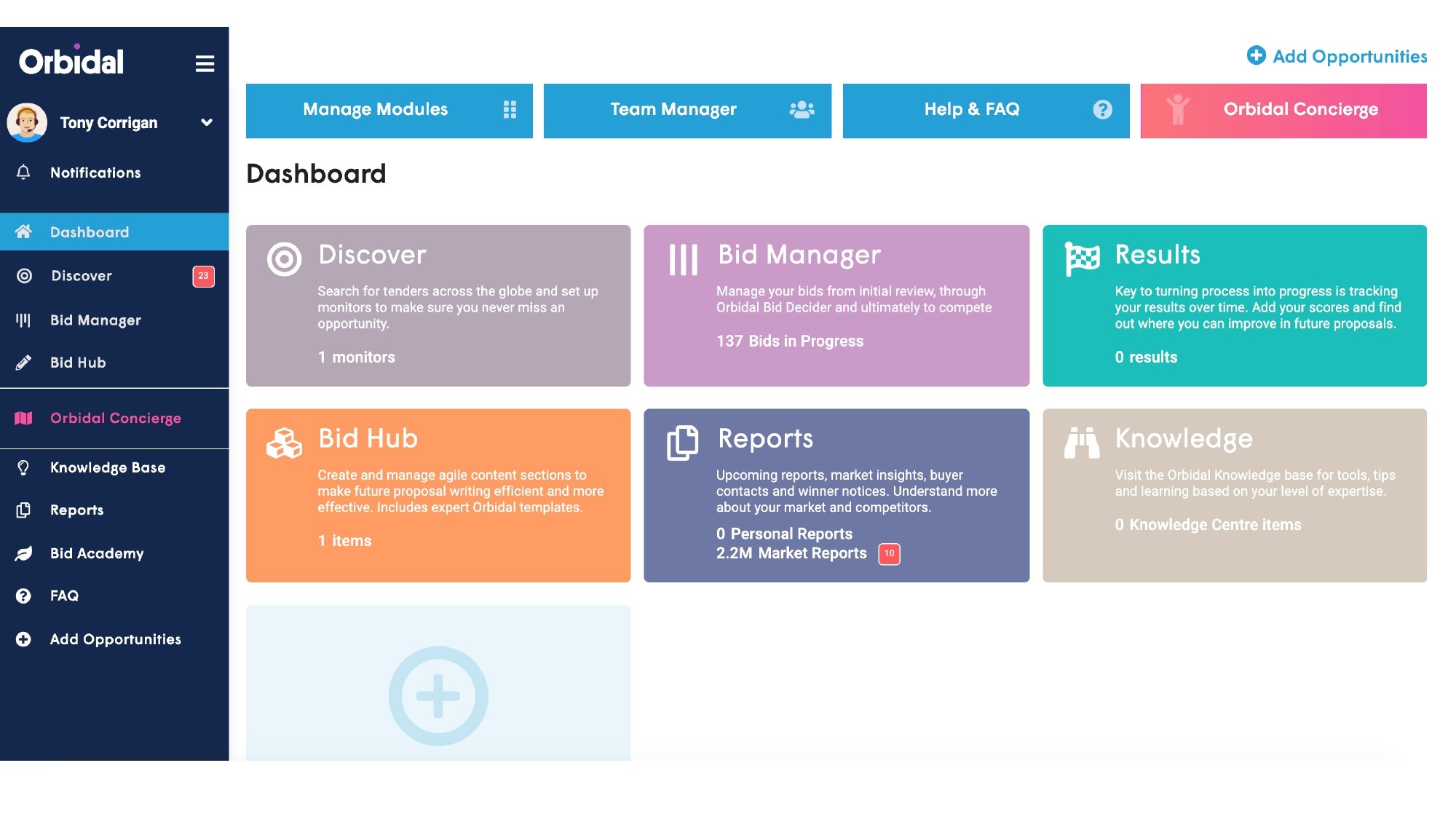Click Knowledge Base lightbulb icon
Image resolution: width=1456 pixels, height=819 pixels.
coord(23,467)
